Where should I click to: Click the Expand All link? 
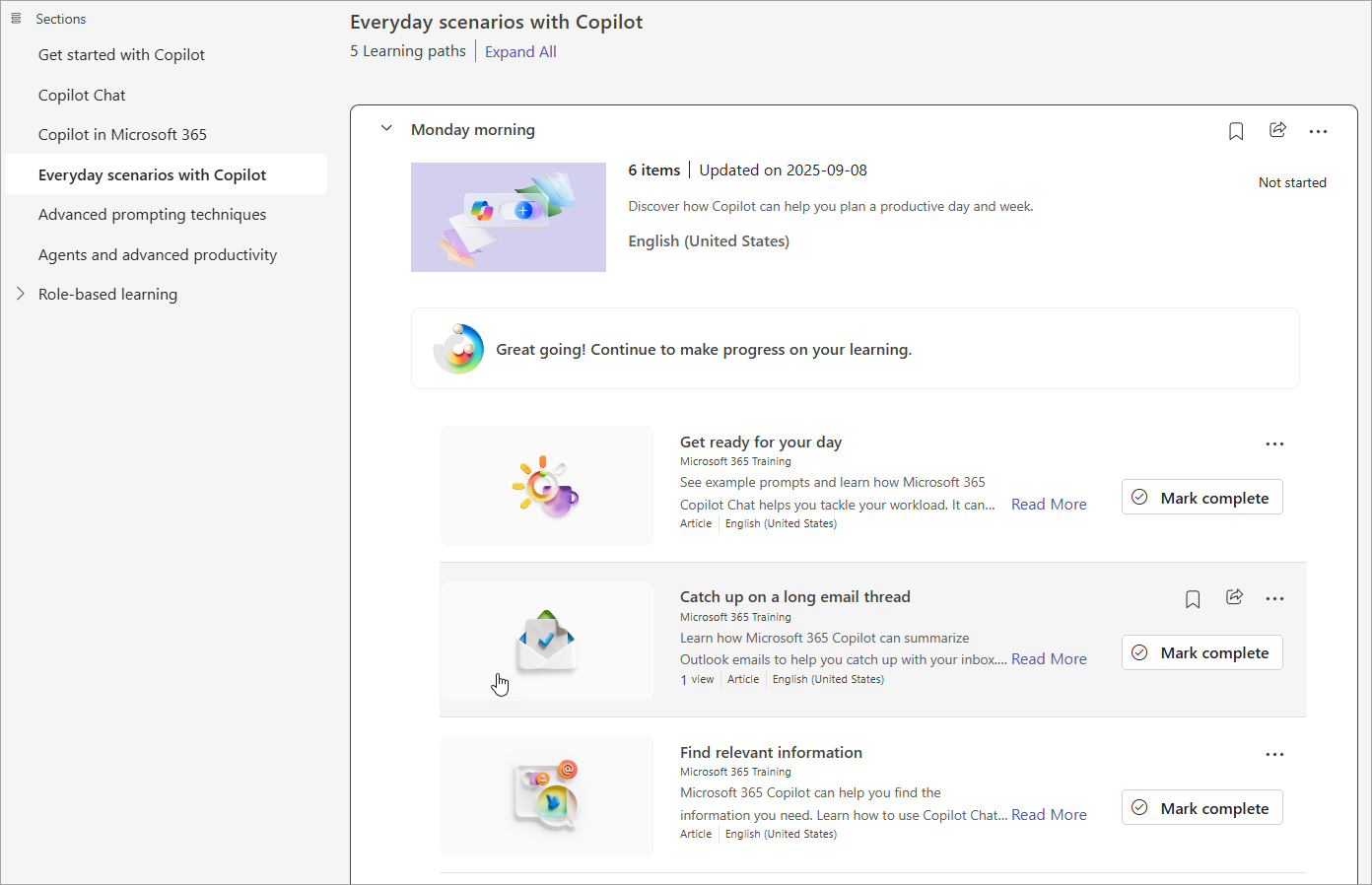(520, 51)
